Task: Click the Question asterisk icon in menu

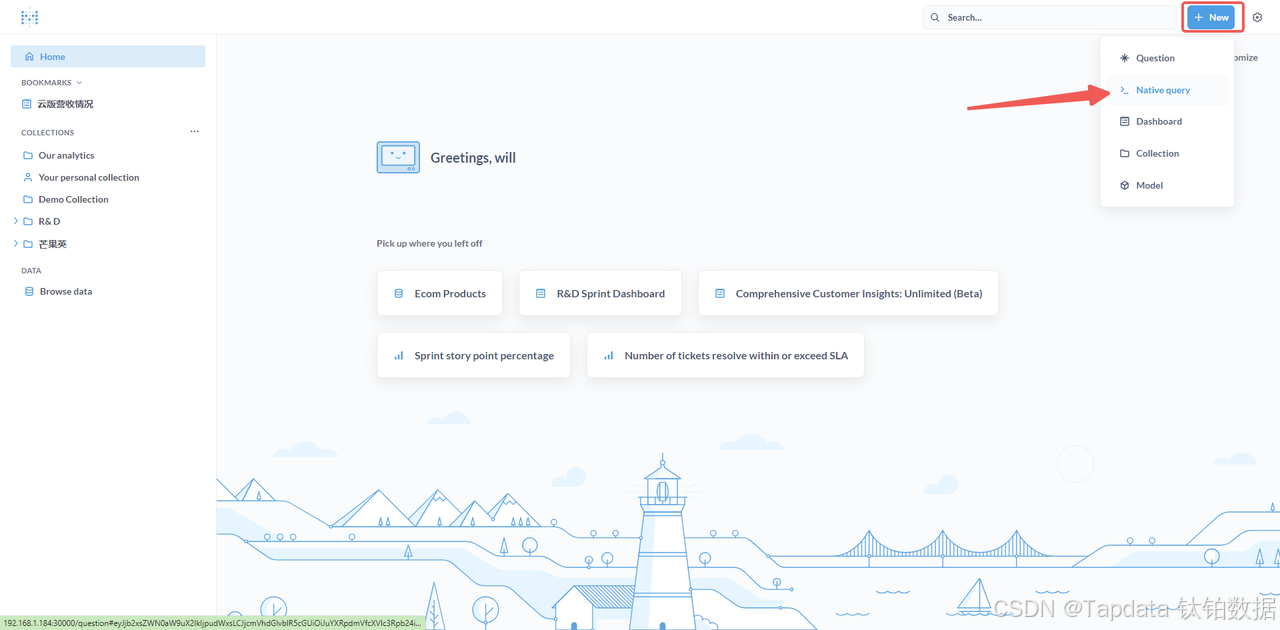Action: [1124, 58]
